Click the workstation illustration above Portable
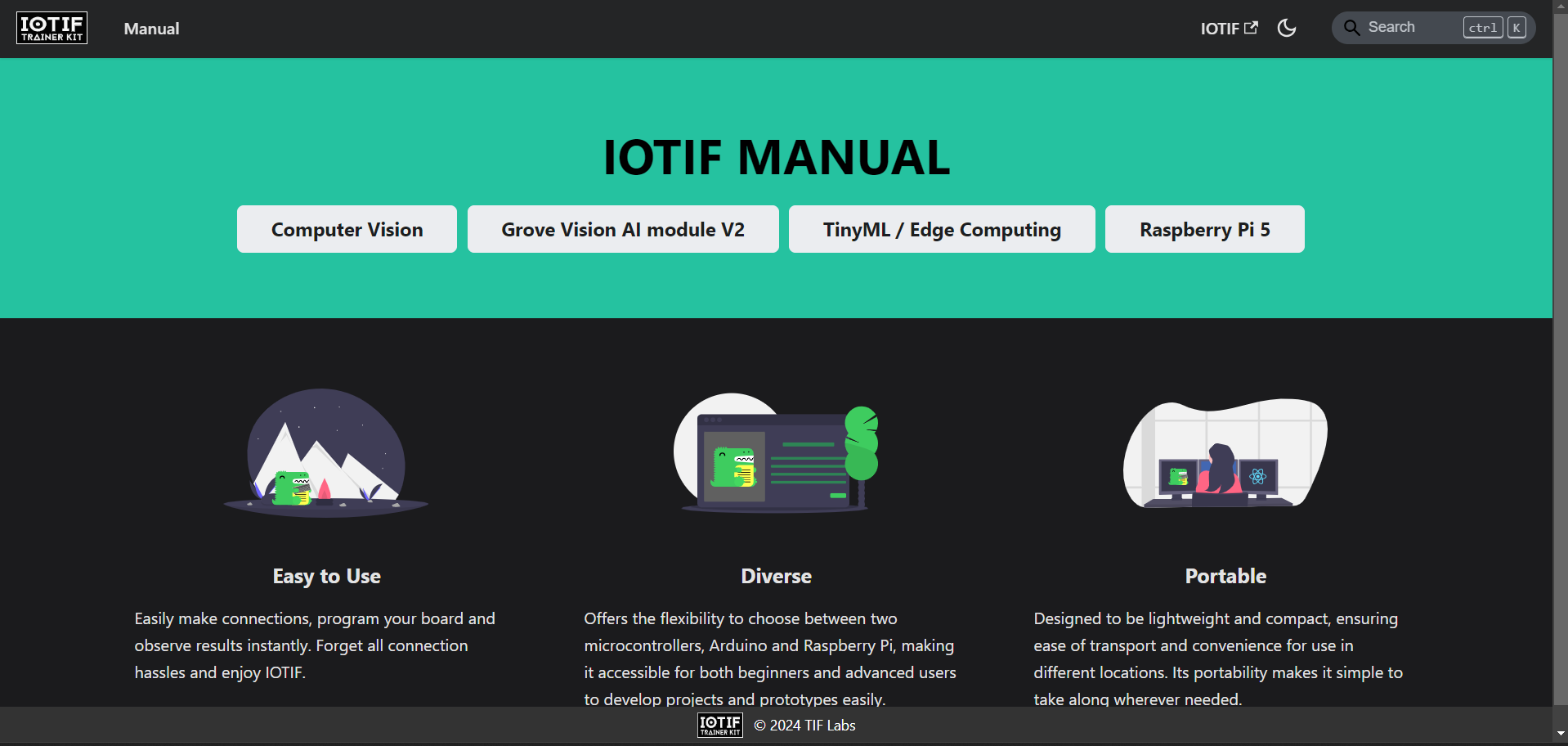1568x746 pixels. pos(1225,454)
